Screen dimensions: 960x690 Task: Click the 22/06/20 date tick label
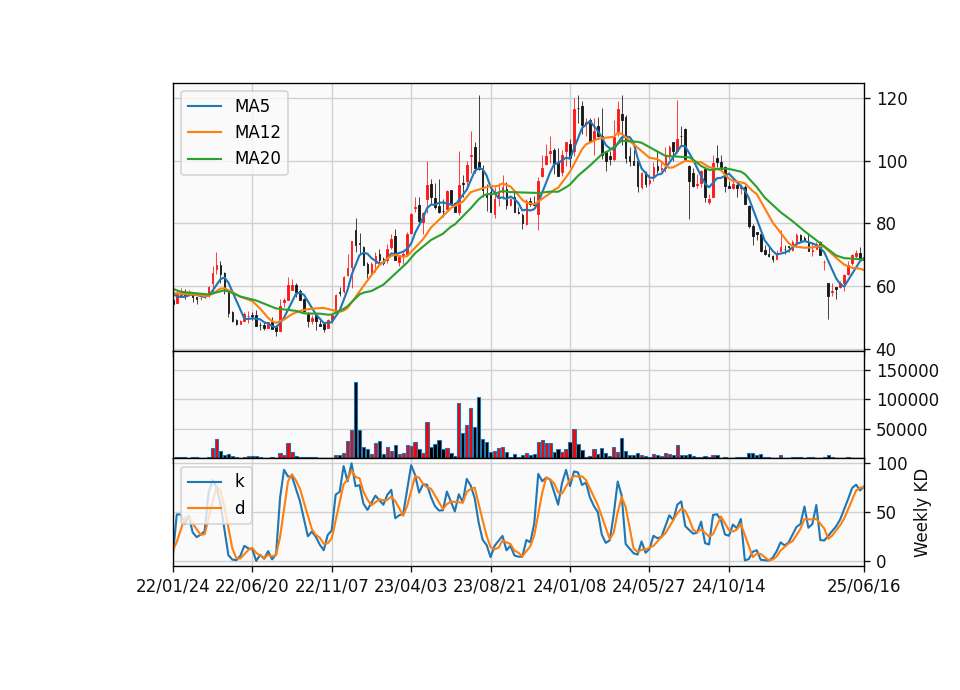coord(252,587)
